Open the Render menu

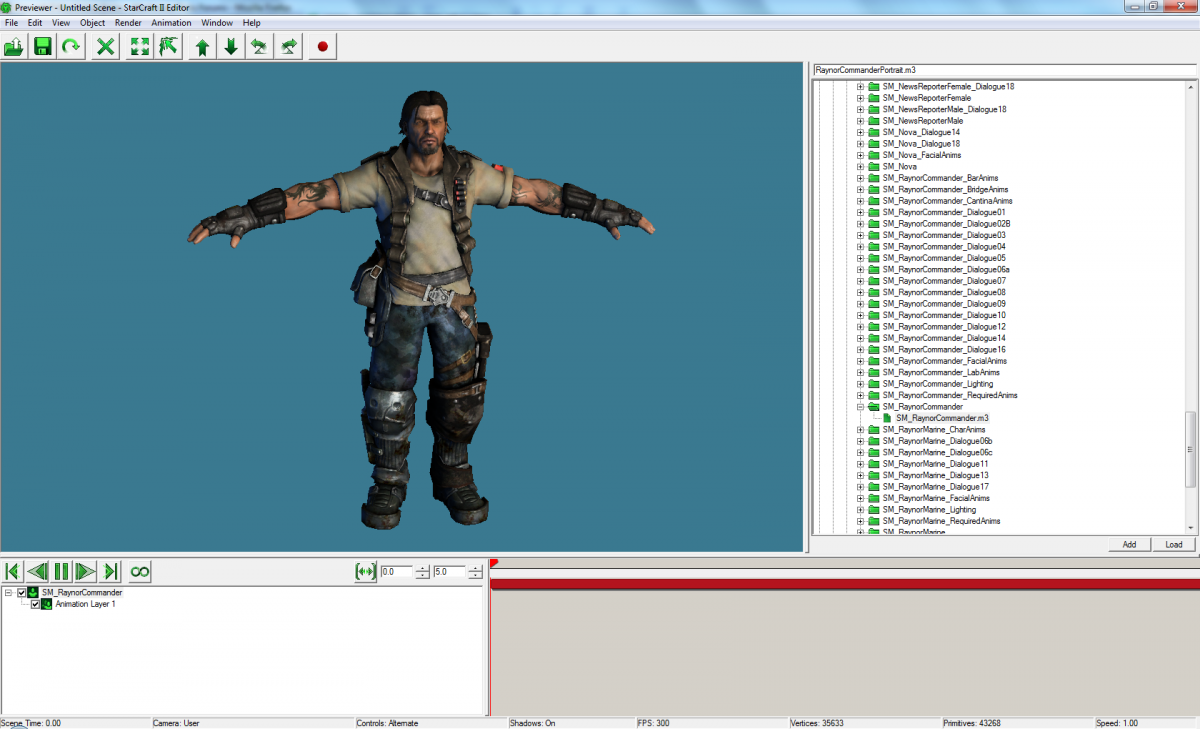[x=128, y=22]
